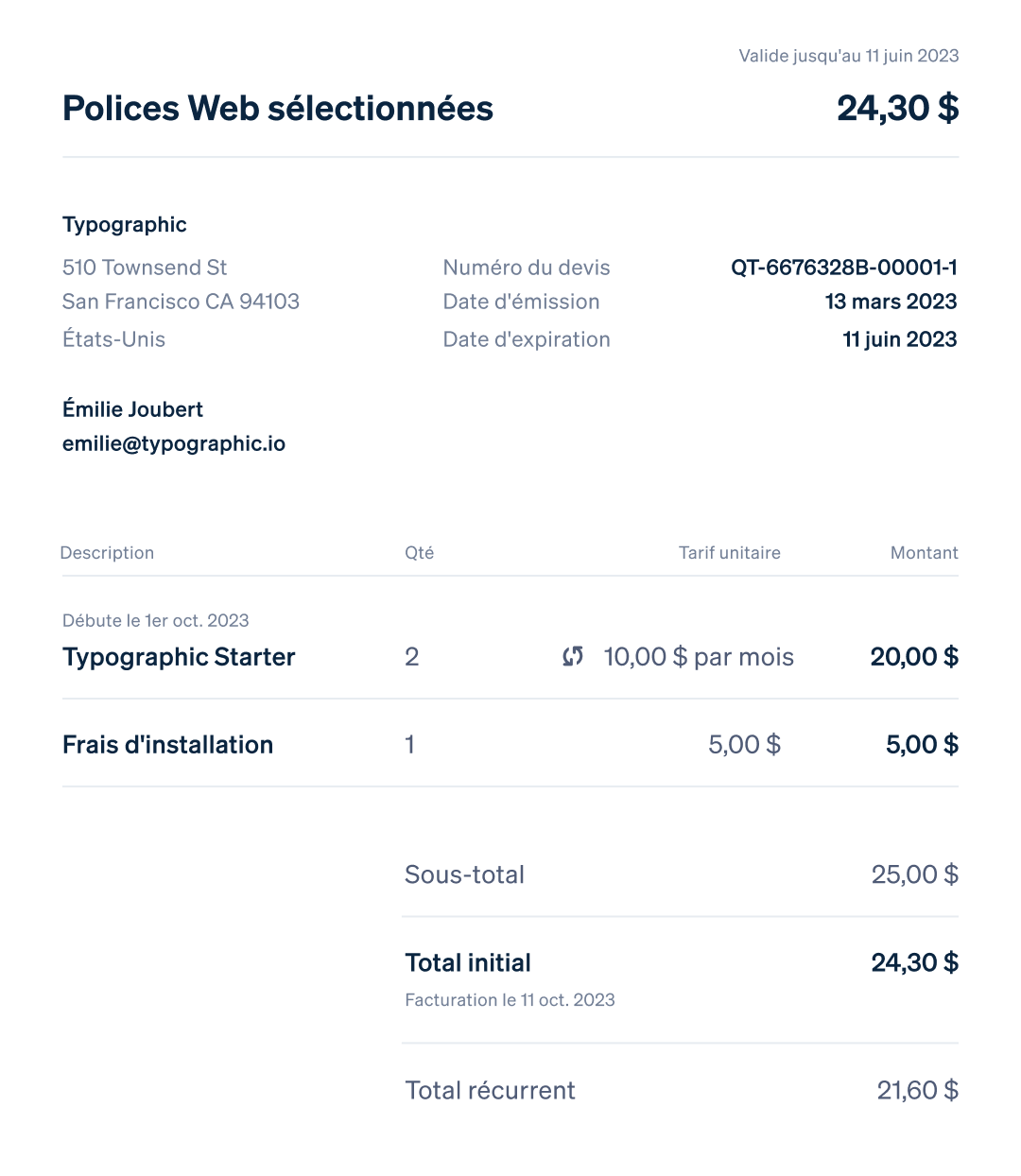Select the expiration date 11 juin 2023
1021x1176 pixels.
point(900,339)
